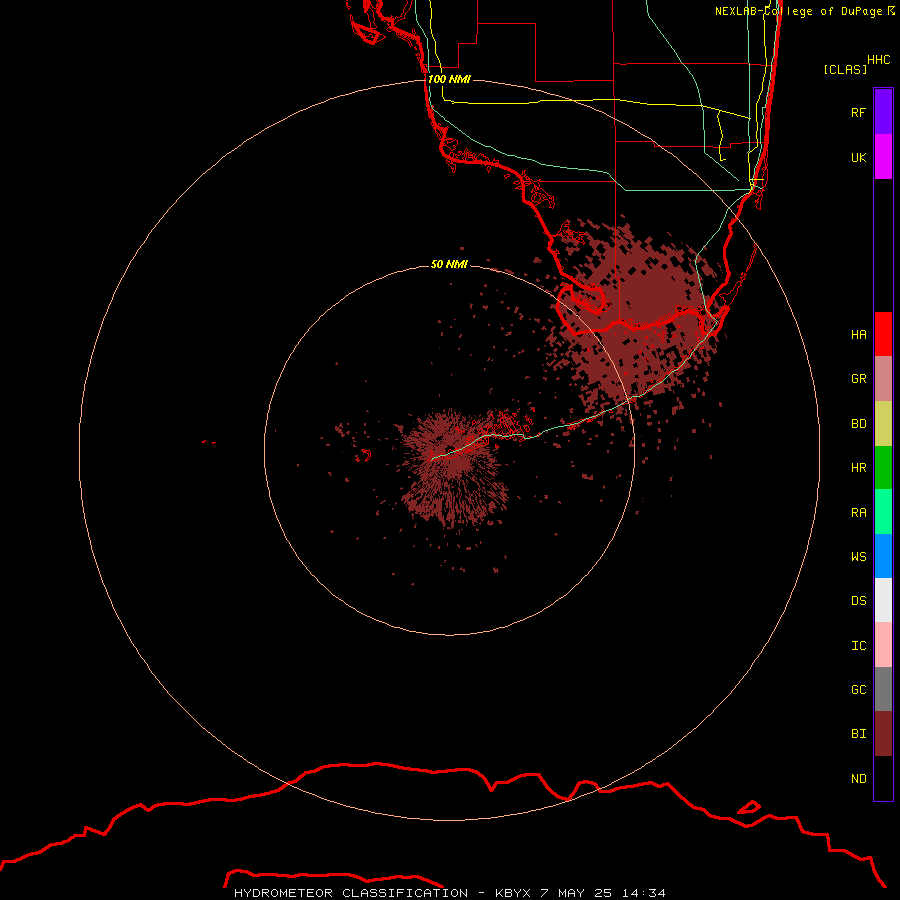
Task: Click the HYDROMETEOR CLASSIFICATION title text
Action: click(x=351, y=893)
